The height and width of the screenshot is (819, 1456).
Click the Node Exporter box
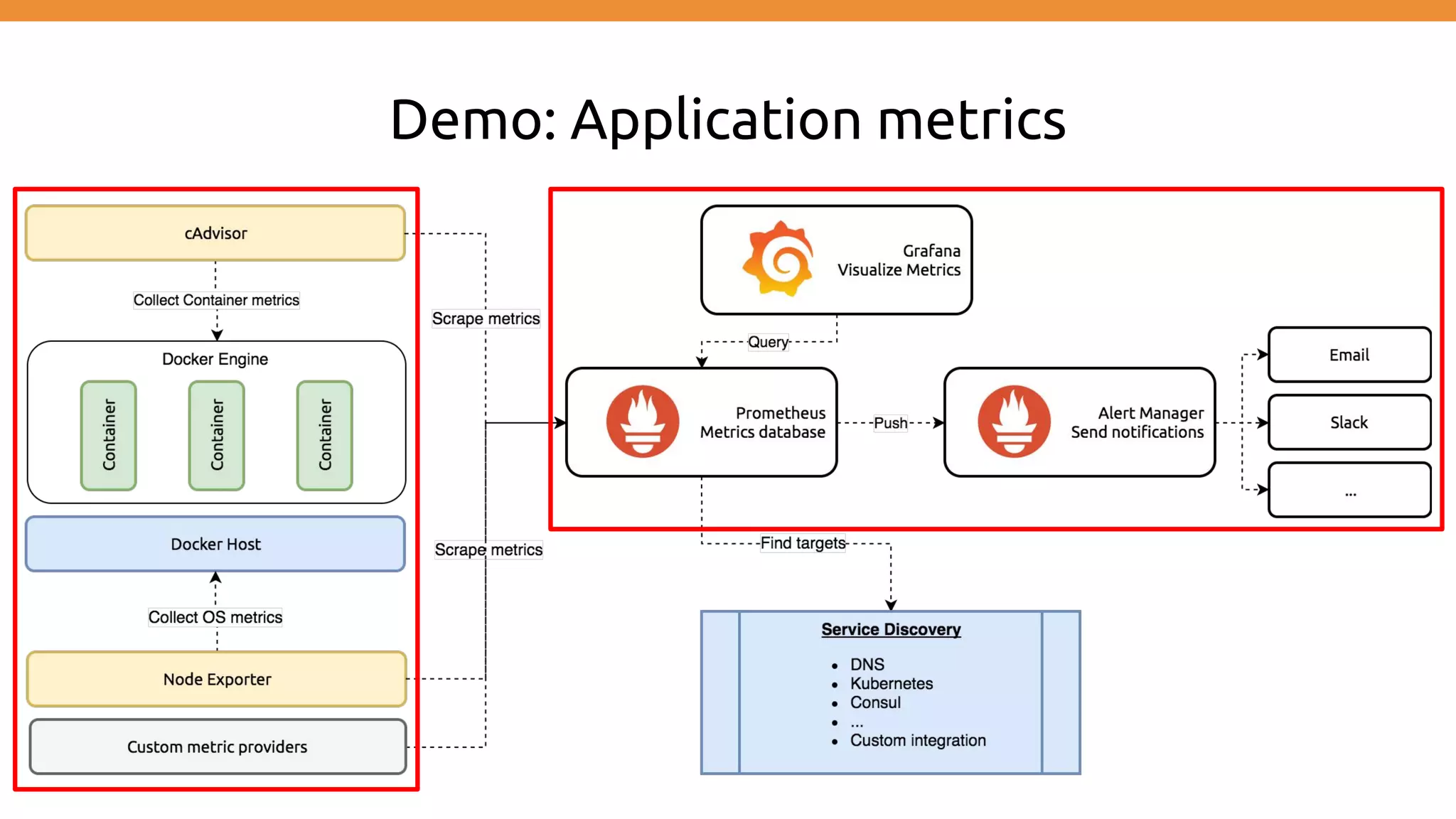[x=217, y=679]
